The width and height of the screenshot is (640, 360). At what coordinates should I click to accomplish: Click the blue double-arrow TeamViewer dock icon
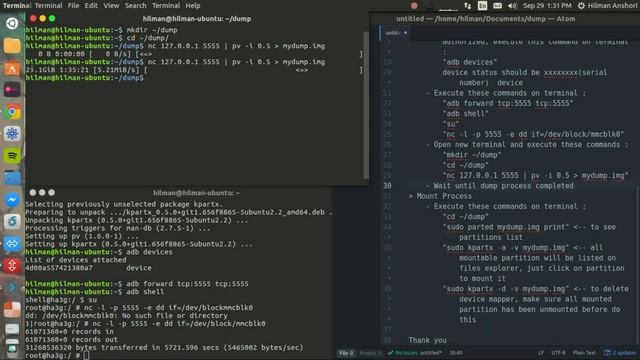pyautogui.click(x=12, y=244)
